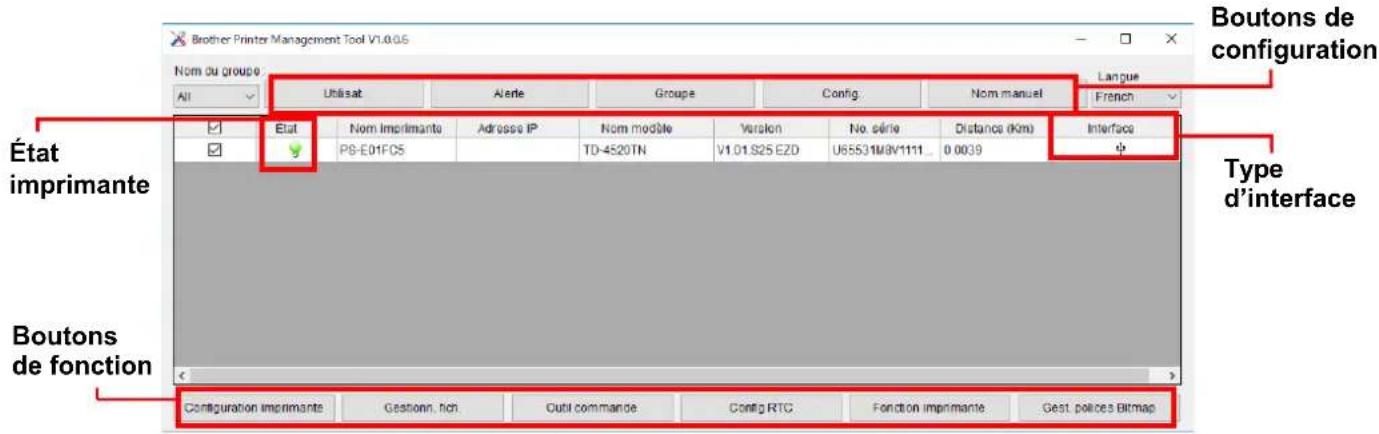This screenshot has height=434, width=1379.
Task: Open the Nom du groupe dropdown
Action: pyautogui.click(x=217, y=97)
